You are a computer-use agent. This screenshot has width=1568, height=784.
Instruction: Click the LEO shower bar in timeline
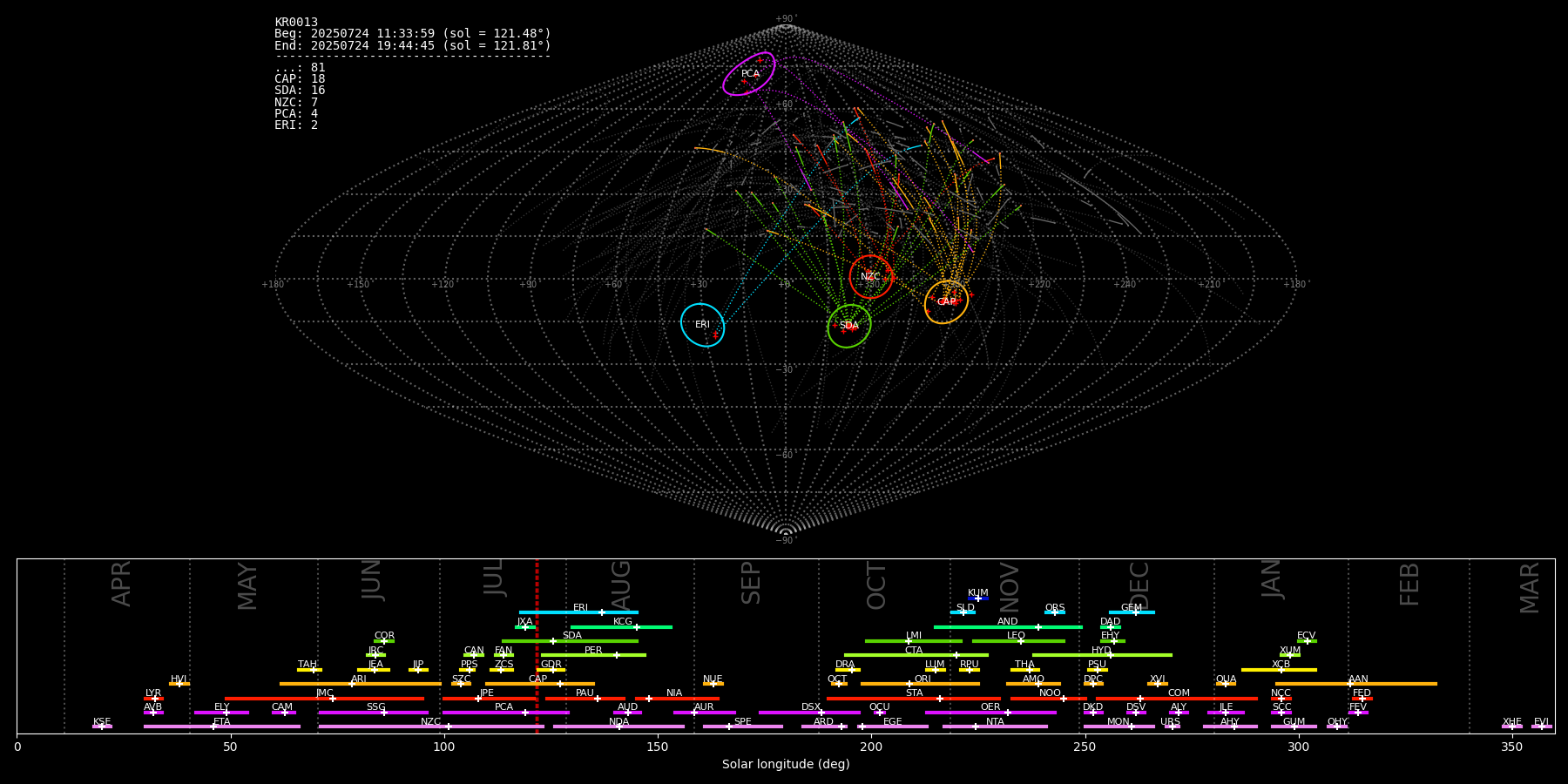[1018, 641]
